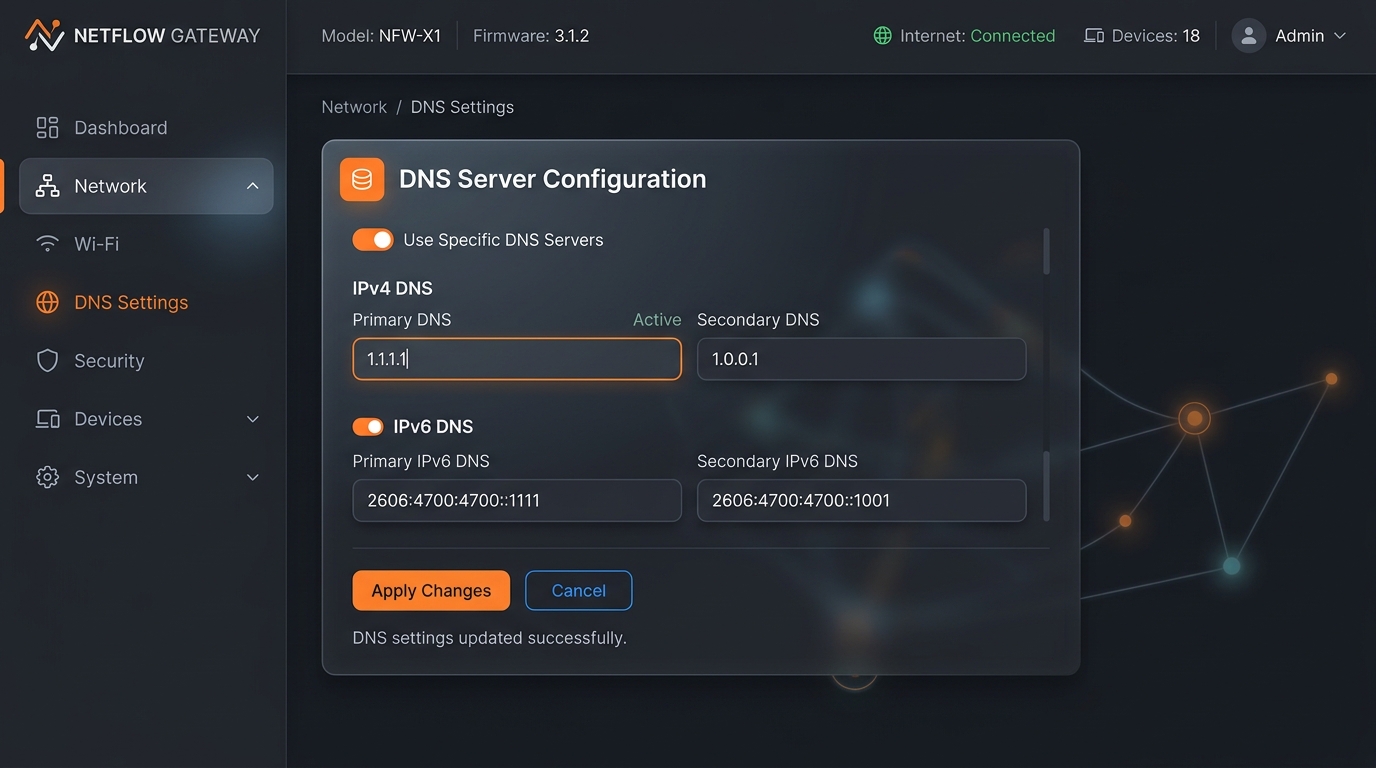Screen dimensions: 1376x768
Task: Click the Network topology icon in sidebar
Action: coord(47,186)
